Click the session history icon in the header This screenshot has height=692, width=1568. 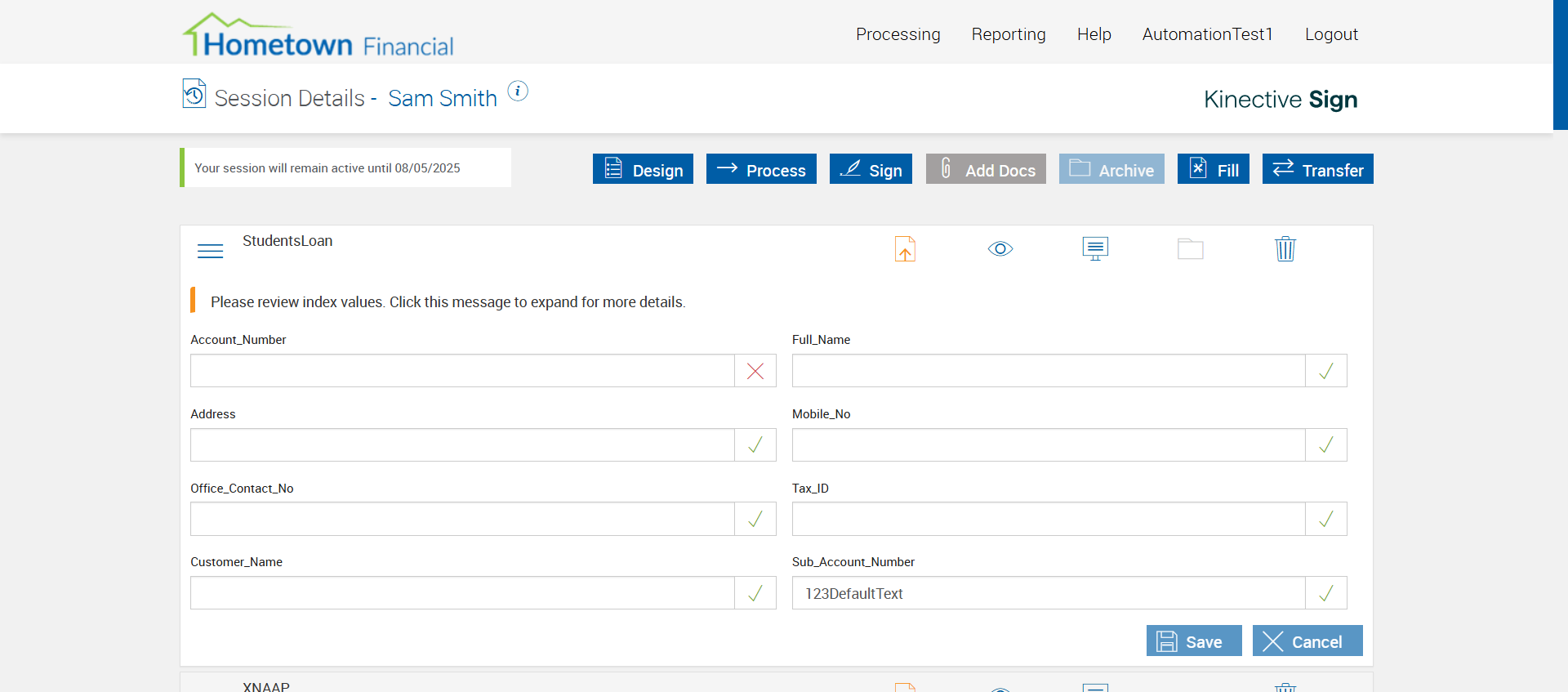[194, 94]
